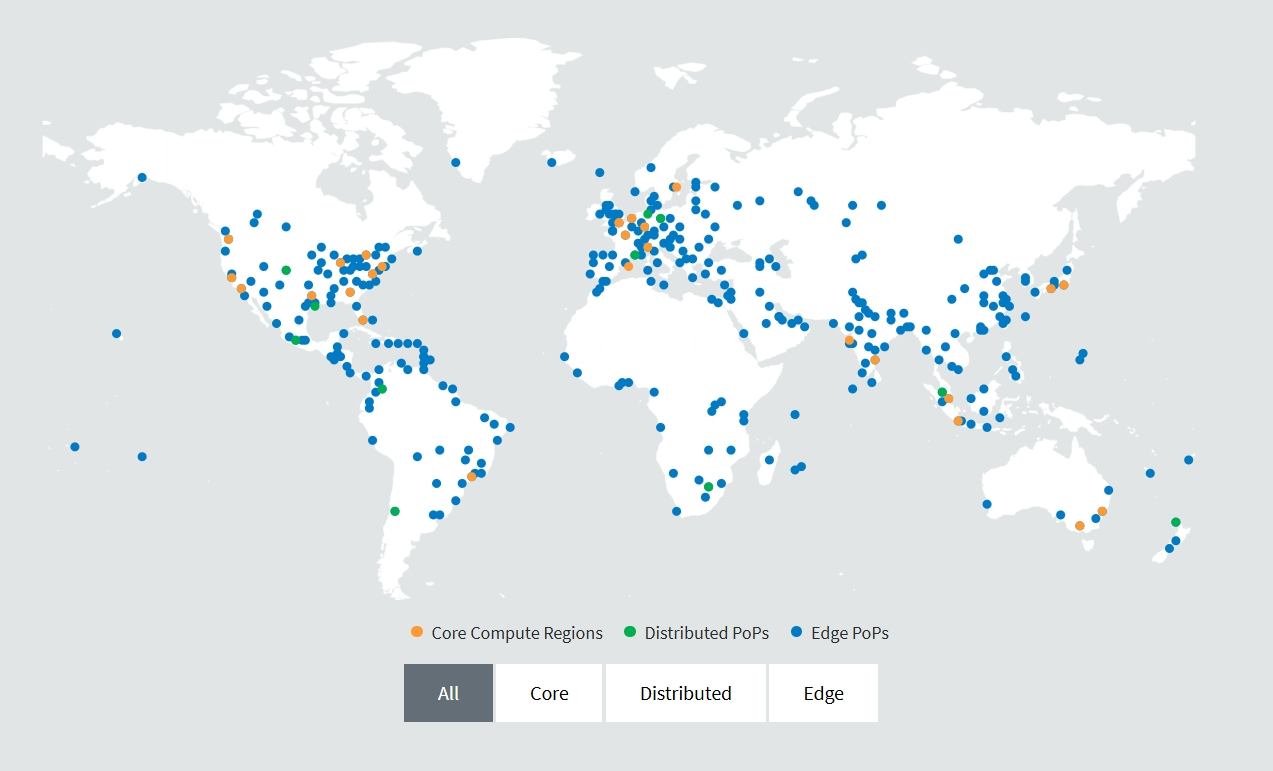Click the blue Edge PoP dot in Iceland
Viewport: 1273px width, 771px height.
(x=551, y=162)
